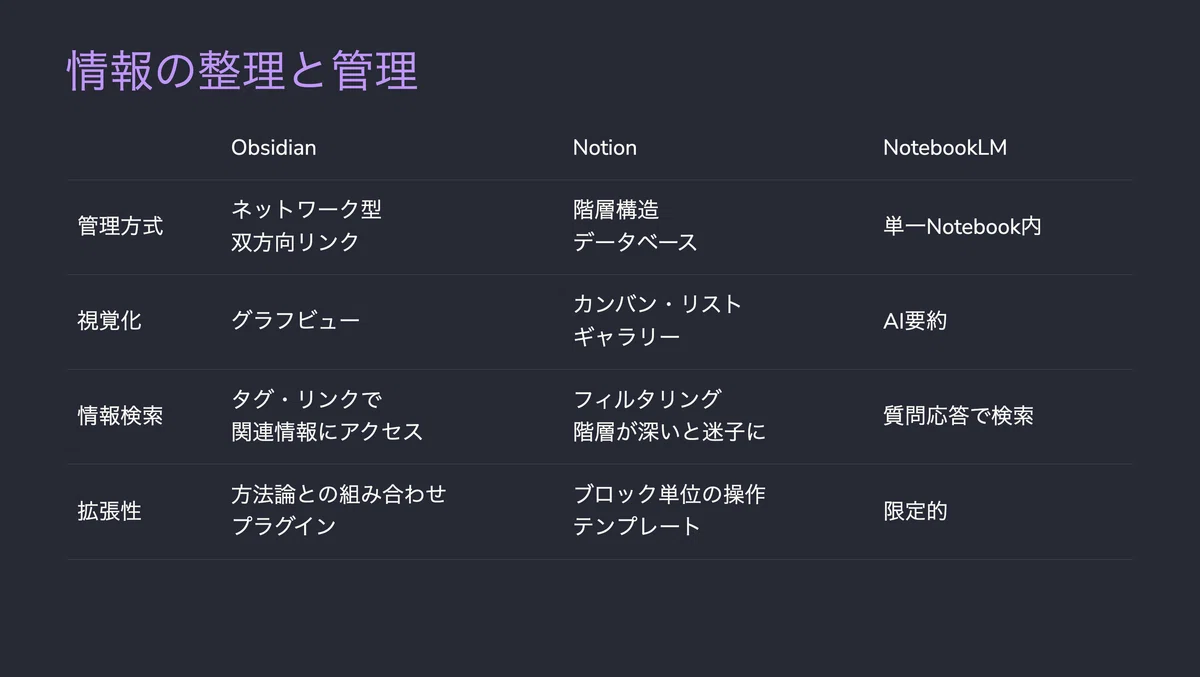Click the フィルタリング cell under Notion
This screenshot has height=677, width=1200.
tap(669, 416)
